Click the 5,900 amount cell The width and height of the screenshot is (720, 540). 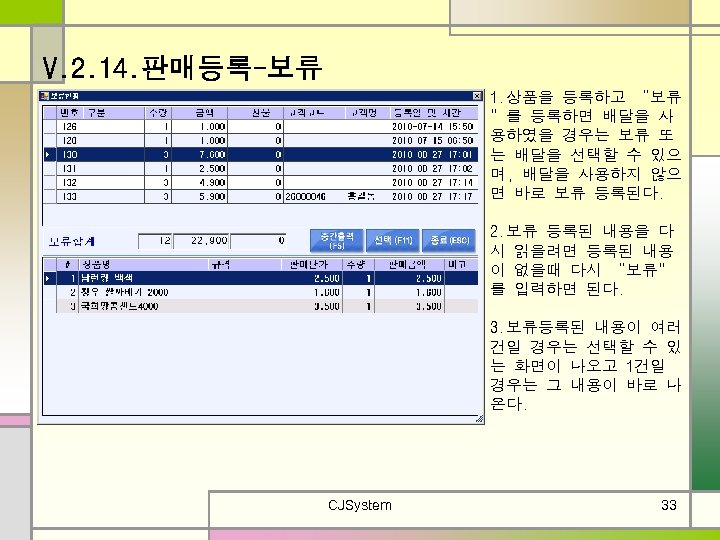[x=200, y=197]
